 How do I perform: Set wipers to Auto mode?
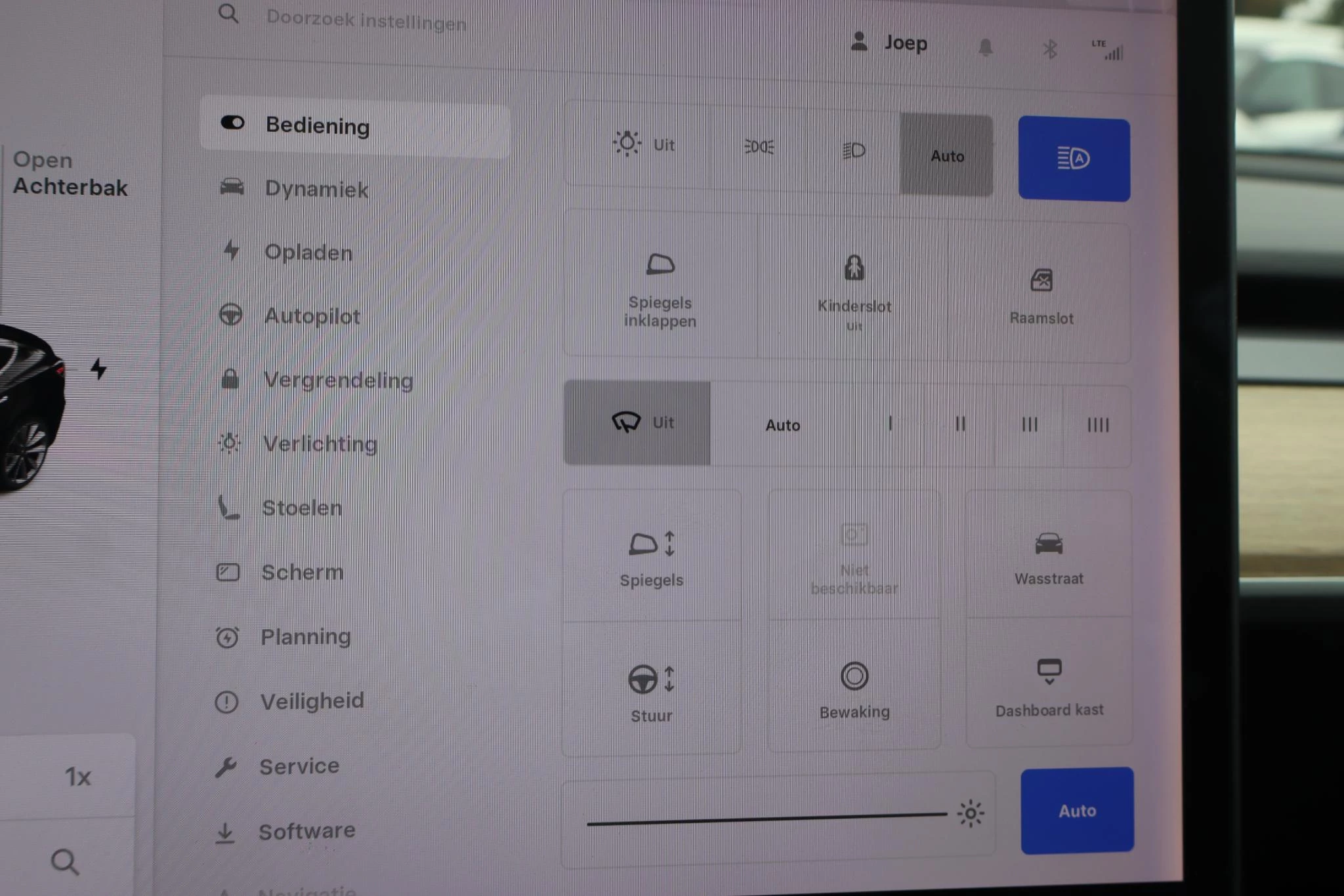tap(782, 425)
